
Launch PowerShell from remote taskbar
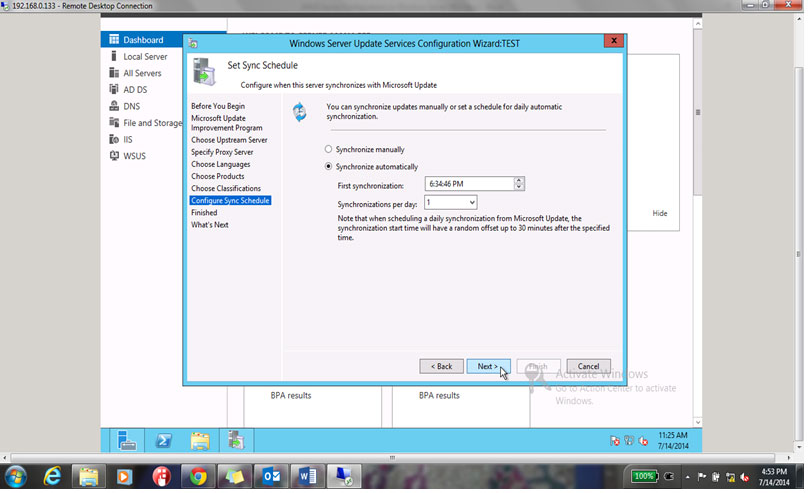[164, 441]
